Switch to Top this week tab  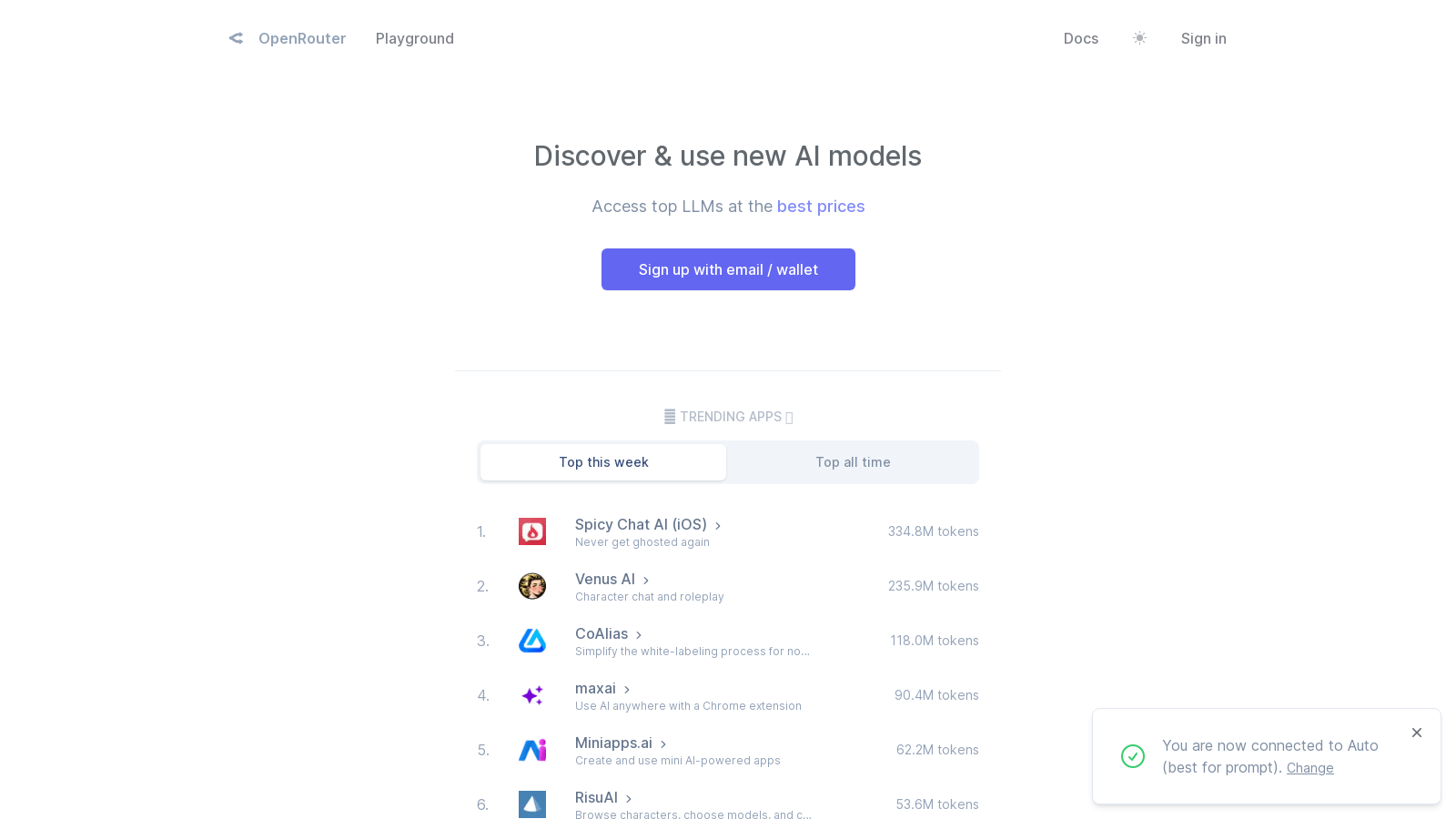603,462
